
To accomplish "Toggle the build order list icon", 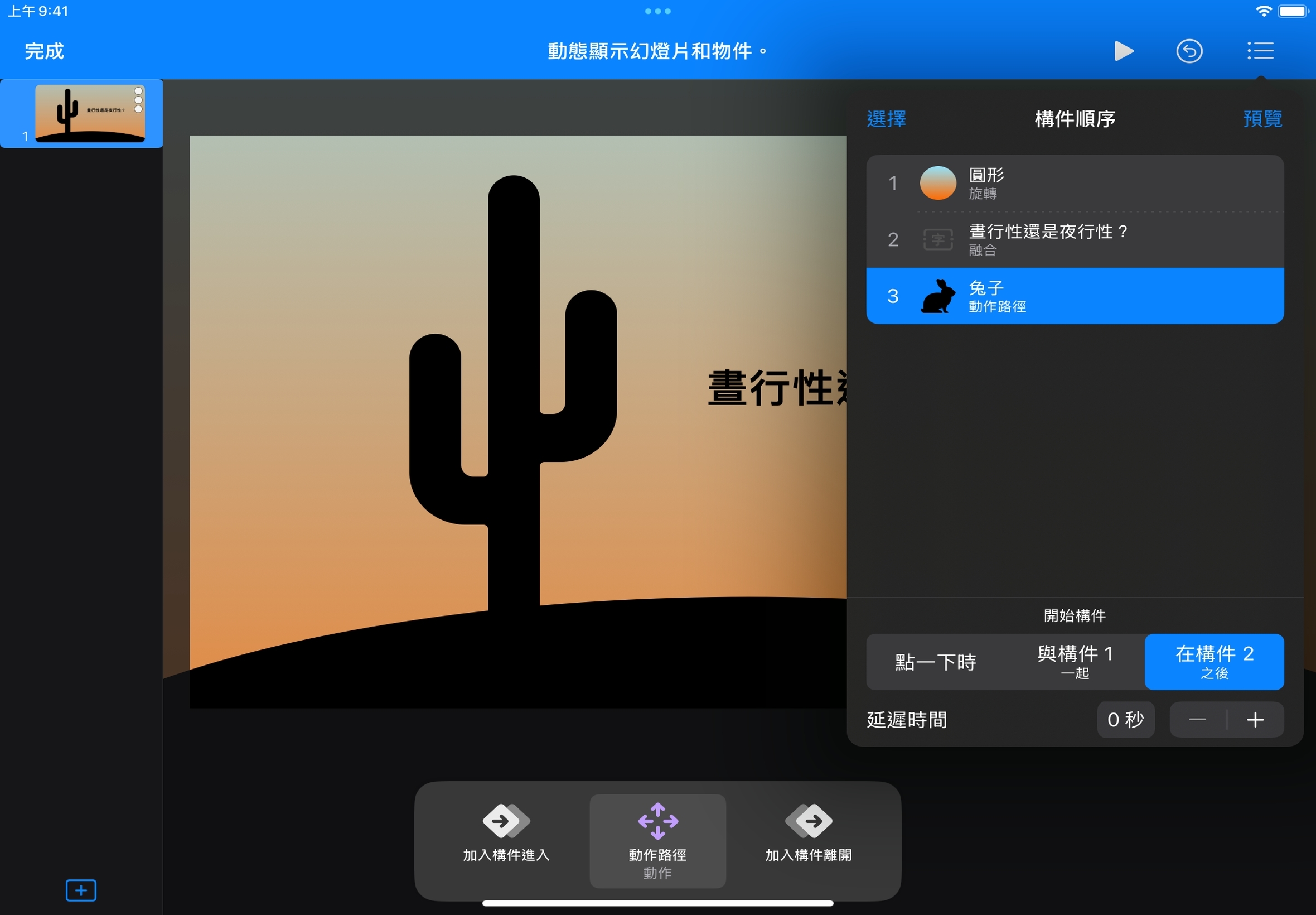I will (x=1260, y=51).
